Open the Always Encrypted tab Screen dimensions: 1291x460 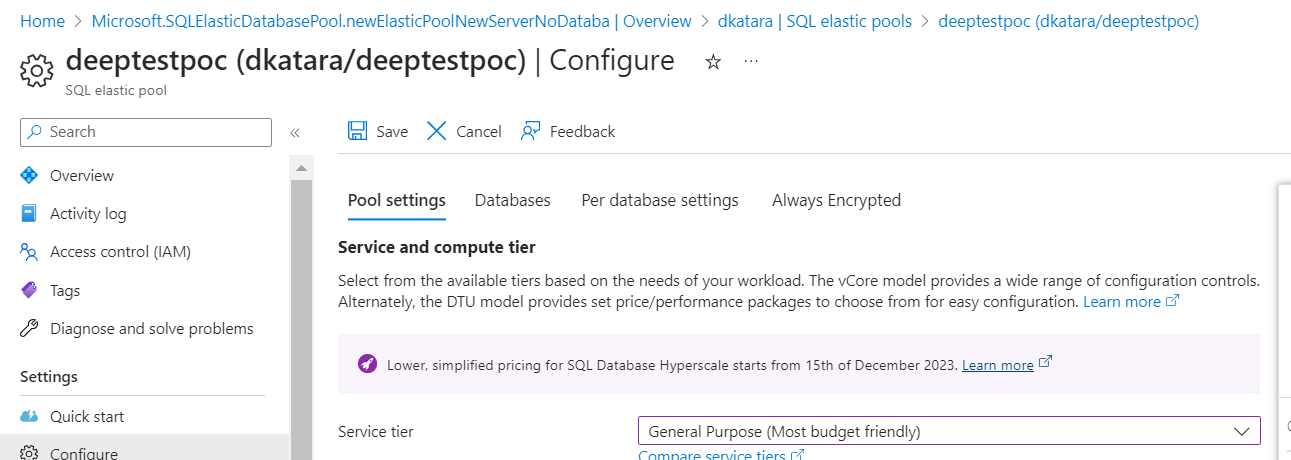[x=836, y=200]
